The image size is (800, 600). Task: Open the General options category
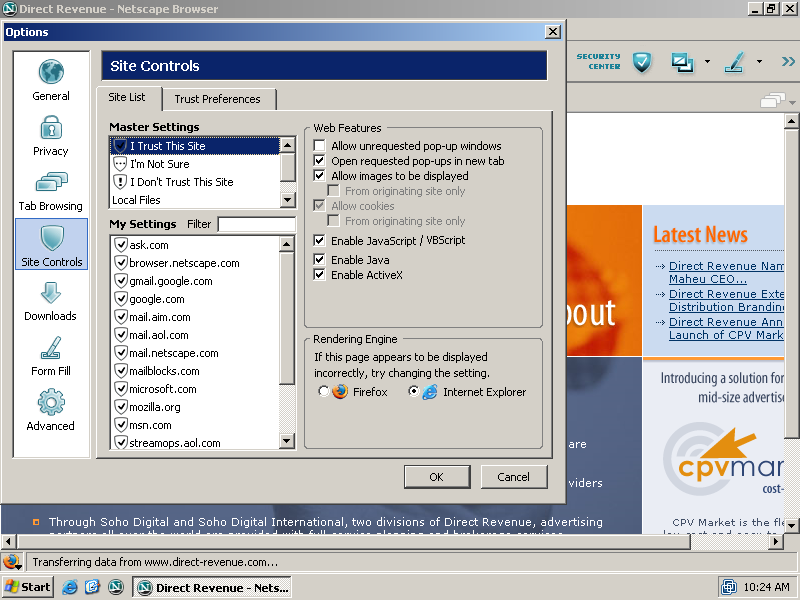(51, 81)
